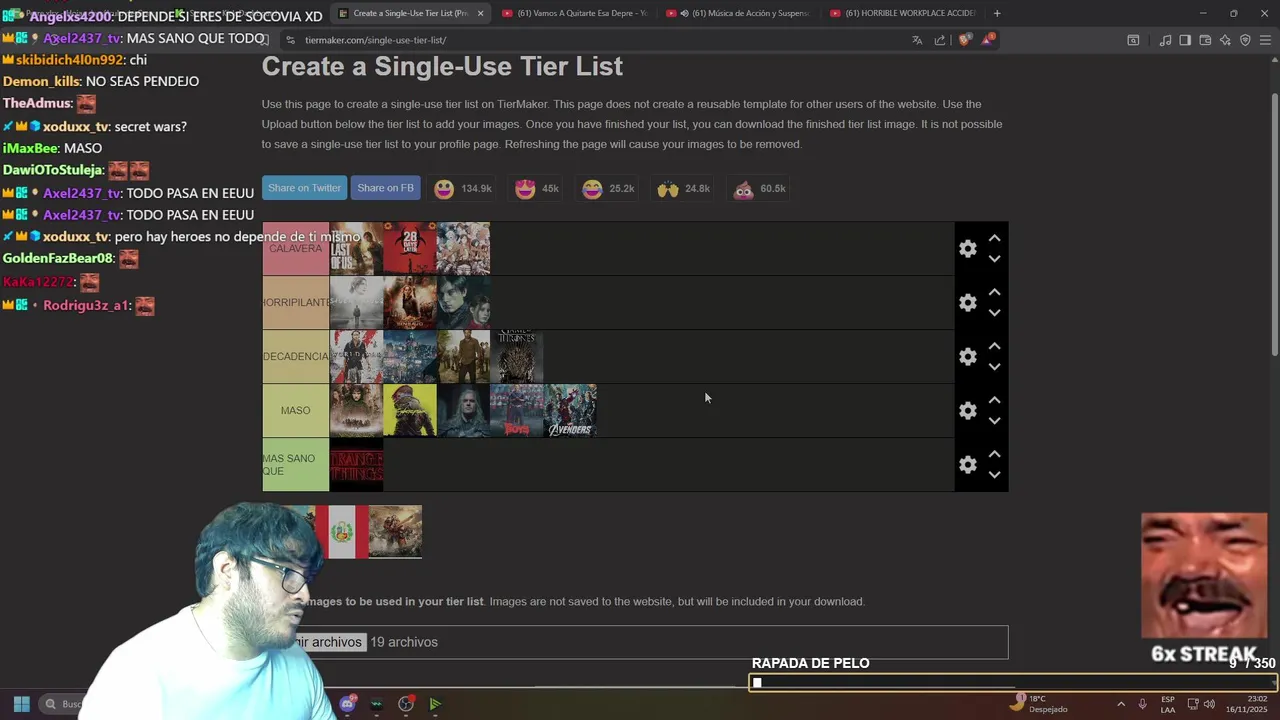1280x720 pixels.
Task: Click the translate page icon
Action: (x=917, y=40)
